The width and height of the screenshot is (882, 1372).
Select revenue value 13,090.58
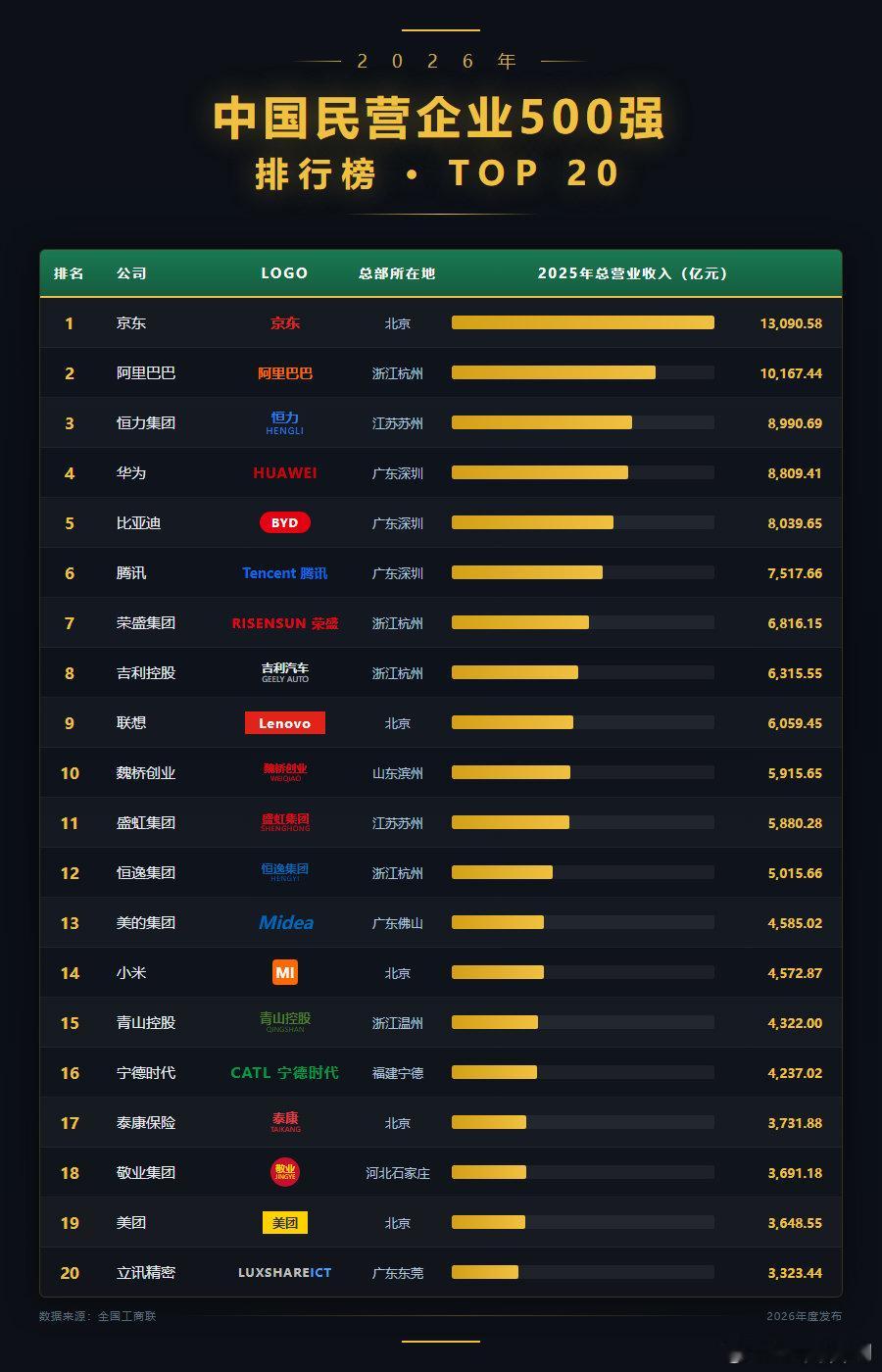[x=791, y=323]
